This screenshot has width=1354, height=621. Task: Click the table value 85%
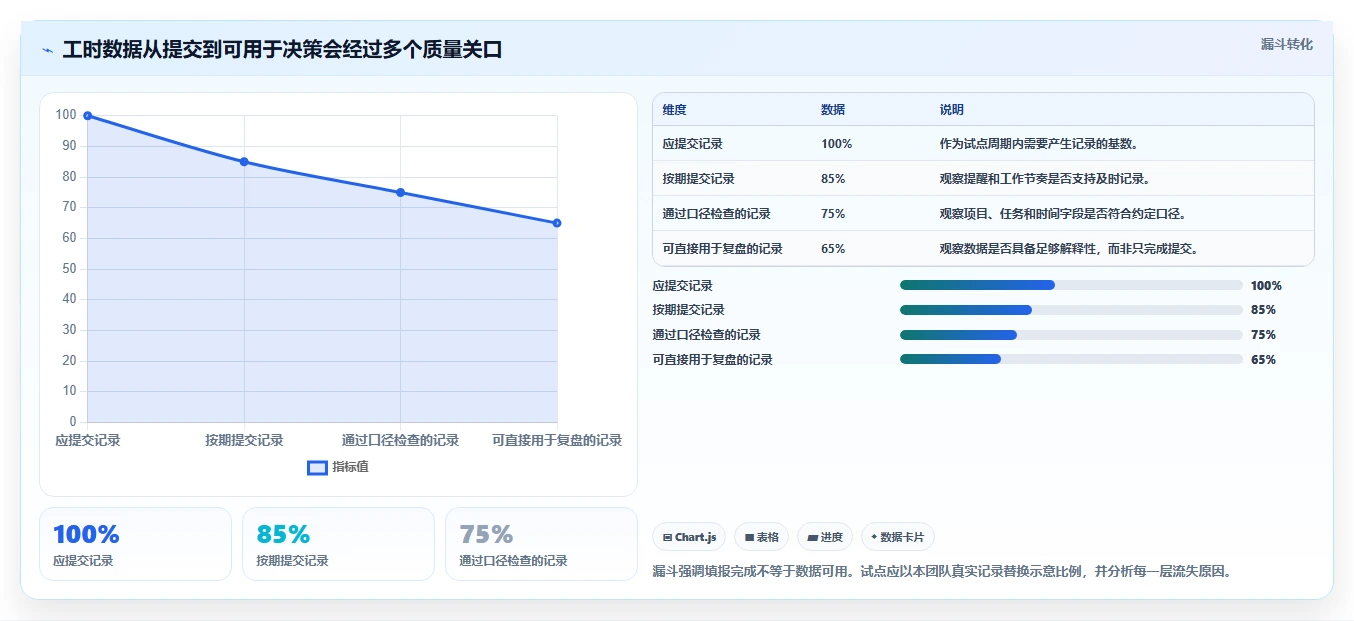point(833,179)
